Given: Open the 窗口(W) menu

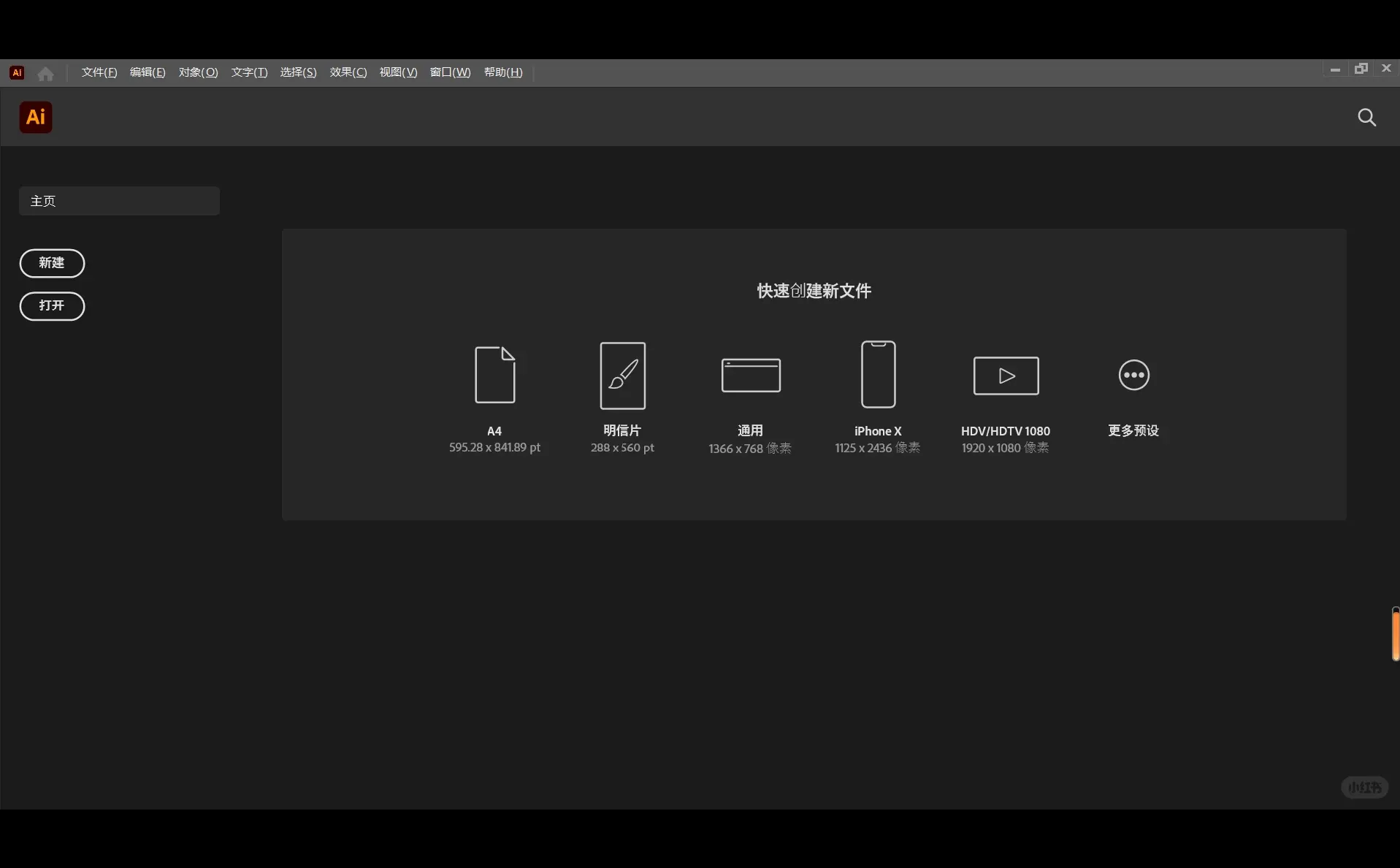Looking at the screenshot, I should [450, 72].
